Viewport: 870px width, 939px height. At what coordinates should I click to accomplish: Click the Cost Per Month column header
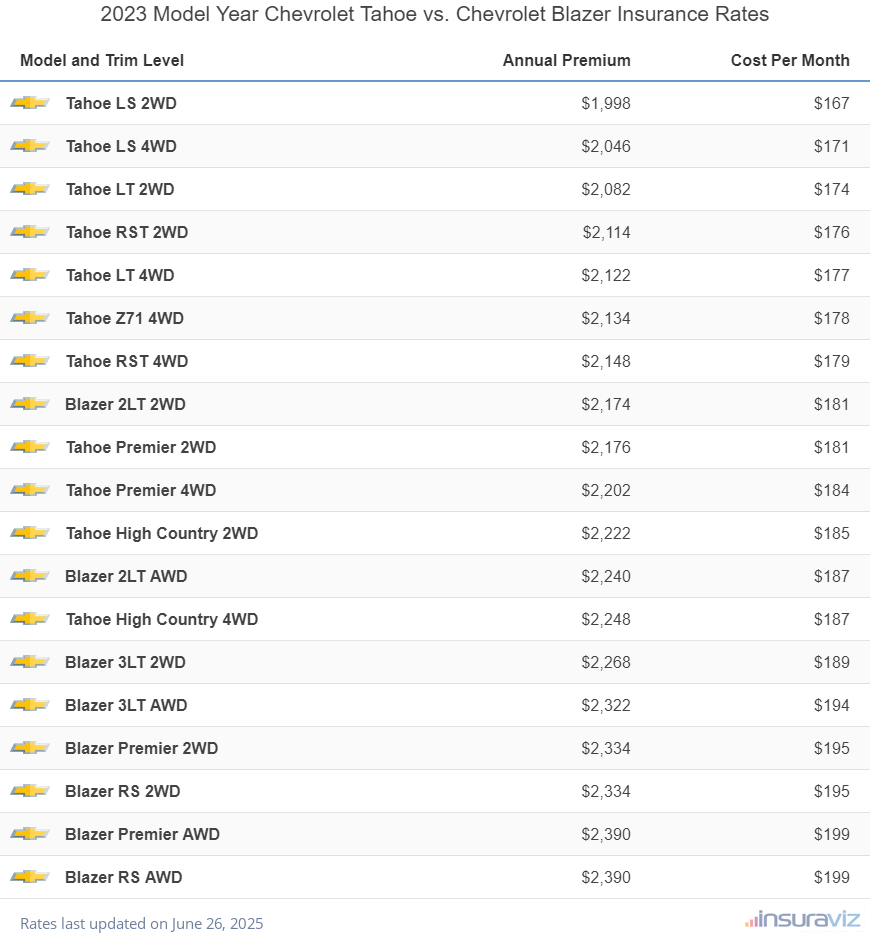coord(790,60)
